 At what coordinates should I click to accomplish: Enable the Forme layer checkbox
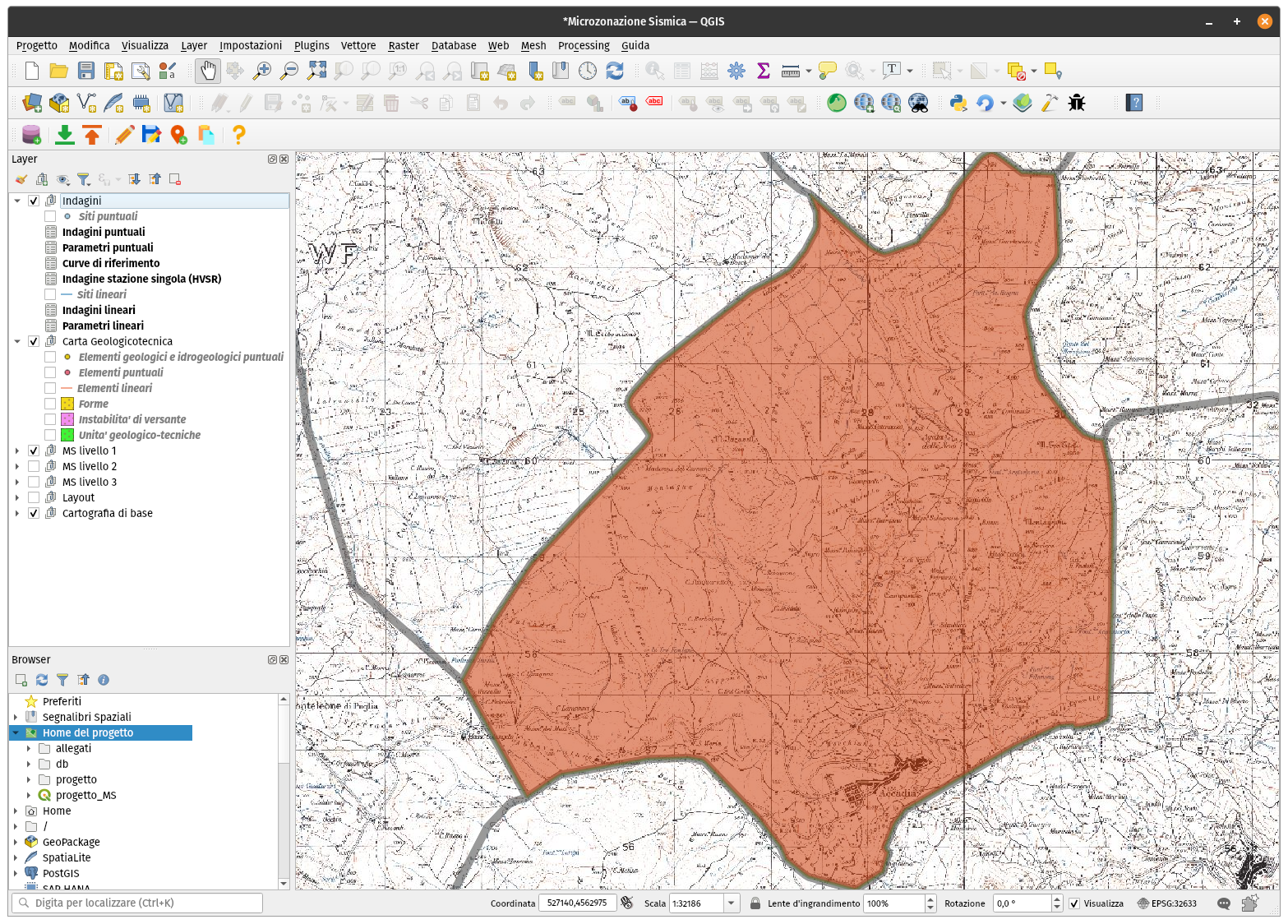point(50,404)
